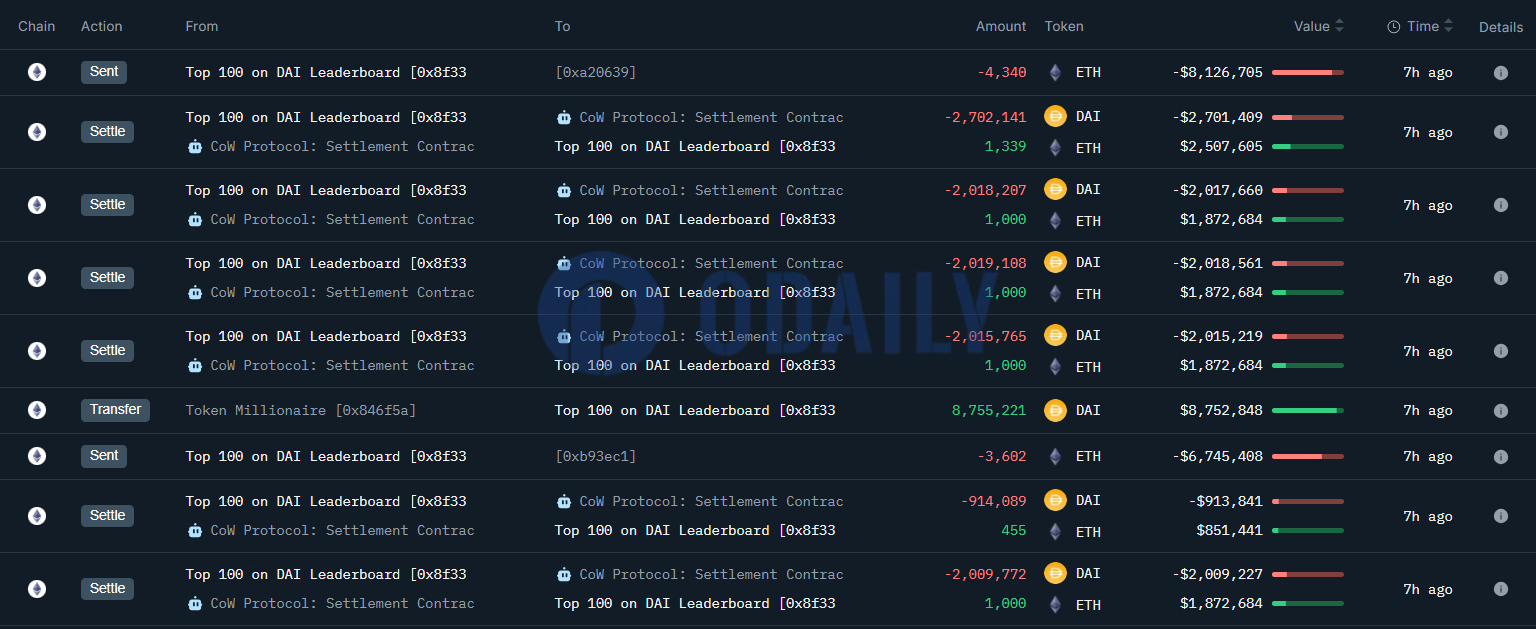
Task: Open recipient address [0xb93ec1]
Action: tap(596, 456)
